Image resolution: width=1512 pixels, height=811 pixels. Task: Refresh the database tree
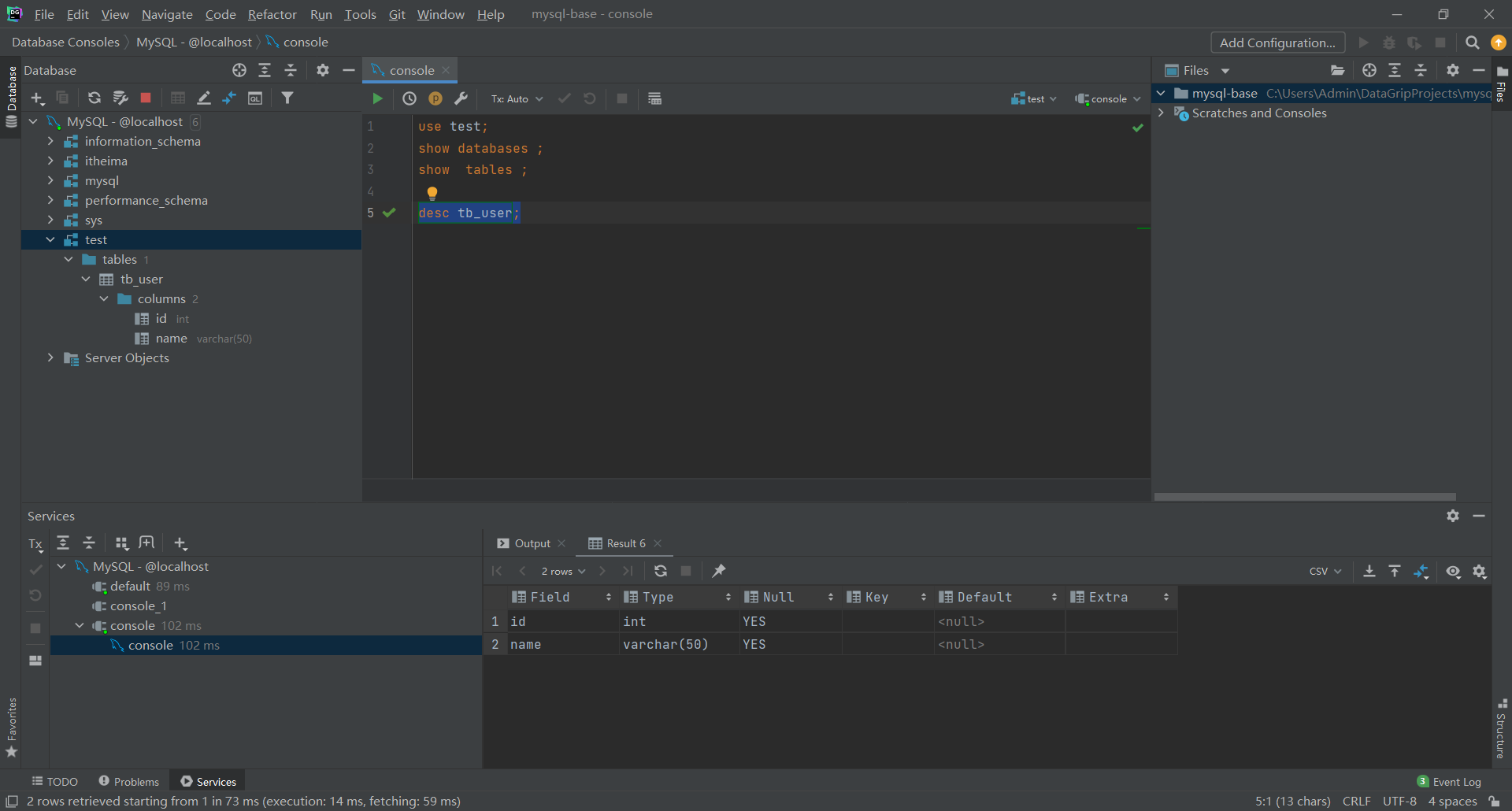(94, 98)
